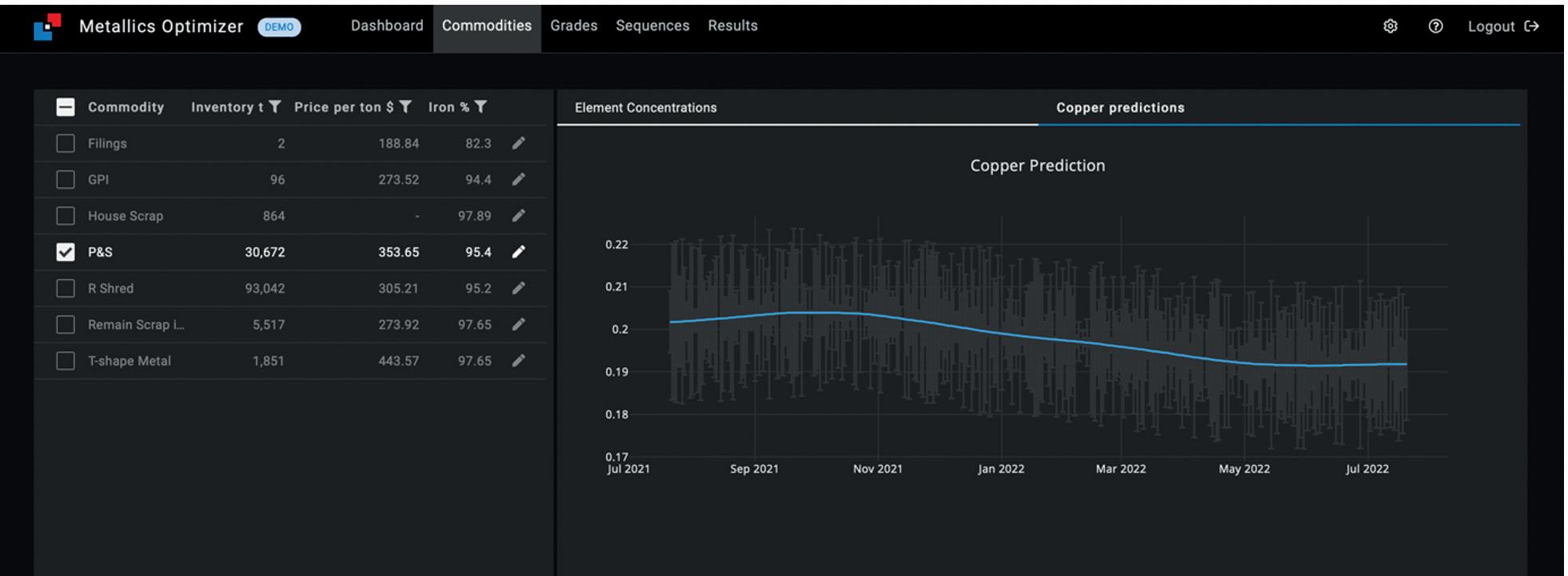The image size is (1568, 576).
Task: Go to the Grades menu item
Action: click(573, 26)
